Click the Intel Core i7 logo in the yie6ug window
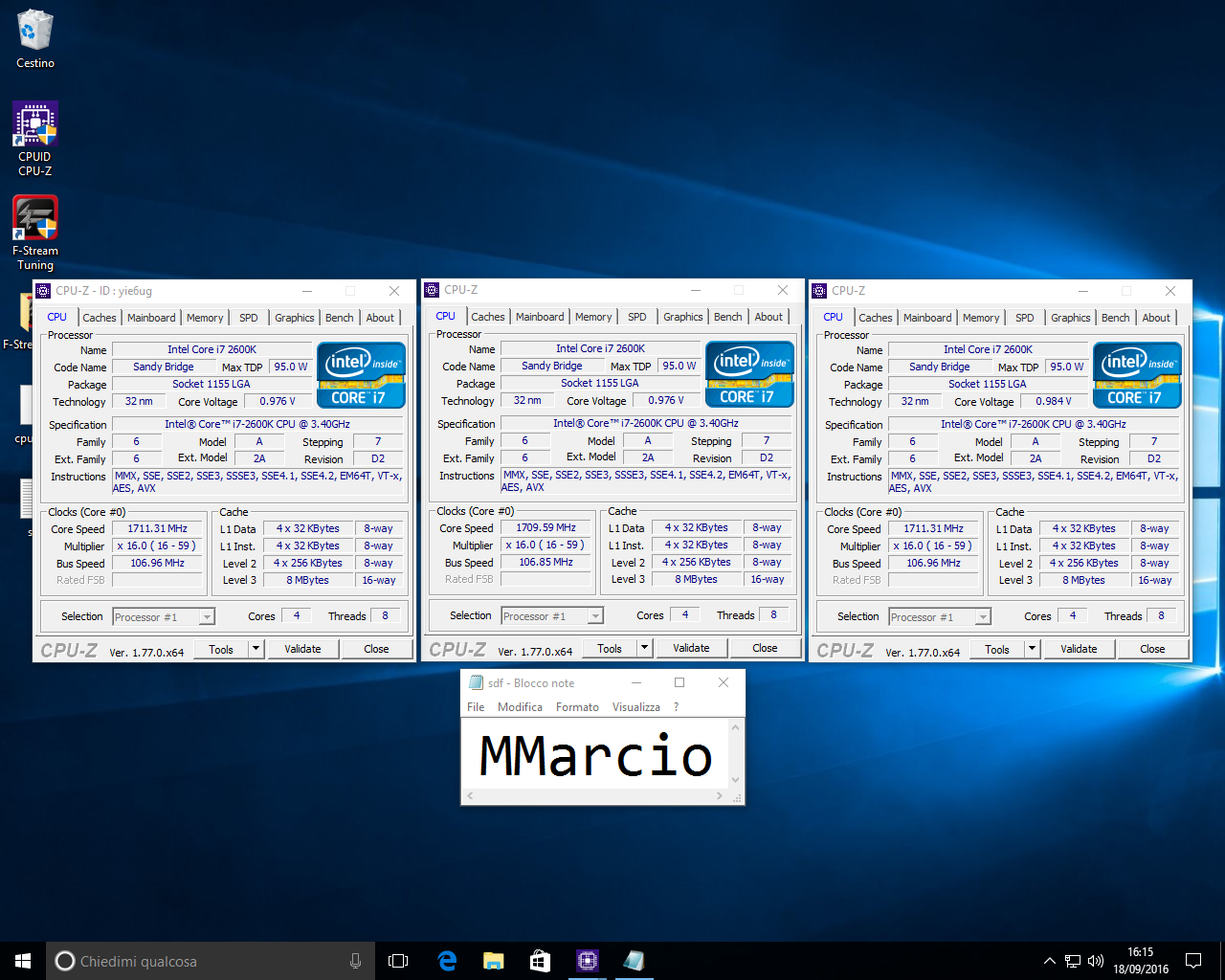The width and height of the screenshot is (1225, 980). 362,375
